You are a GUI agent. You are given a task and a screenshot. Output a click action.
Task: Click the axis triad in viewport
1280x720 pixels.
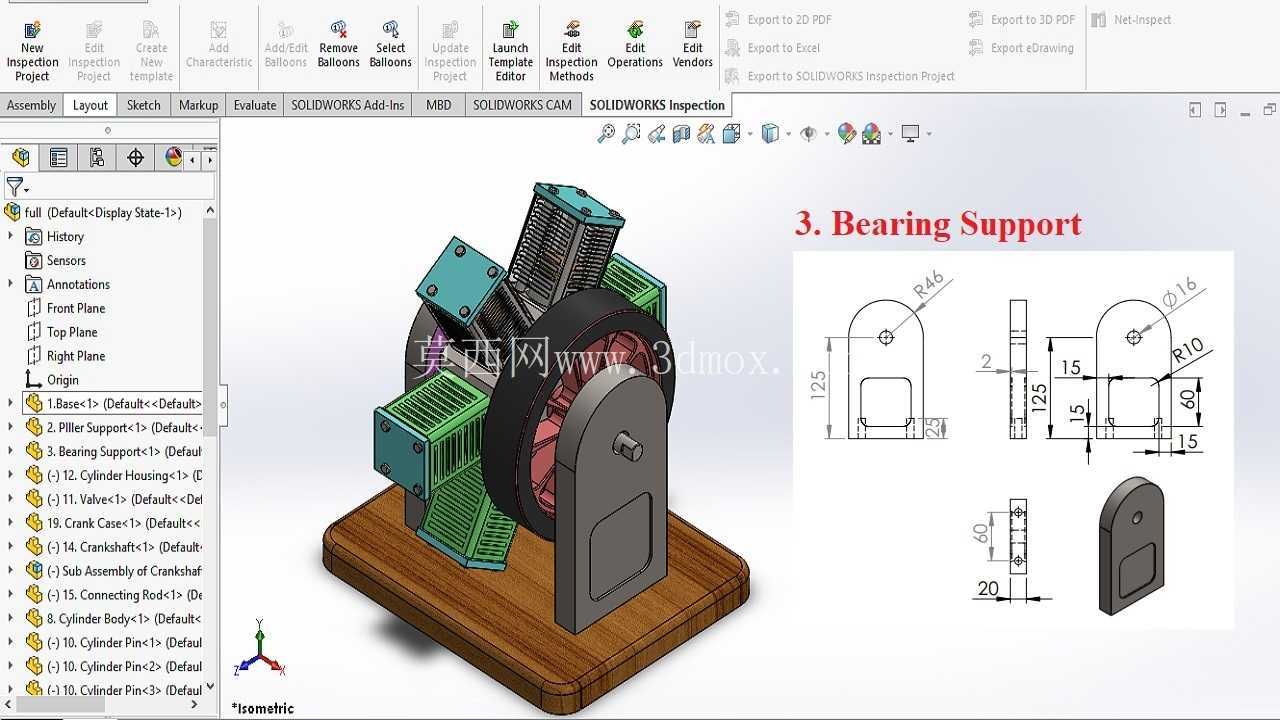259,652
